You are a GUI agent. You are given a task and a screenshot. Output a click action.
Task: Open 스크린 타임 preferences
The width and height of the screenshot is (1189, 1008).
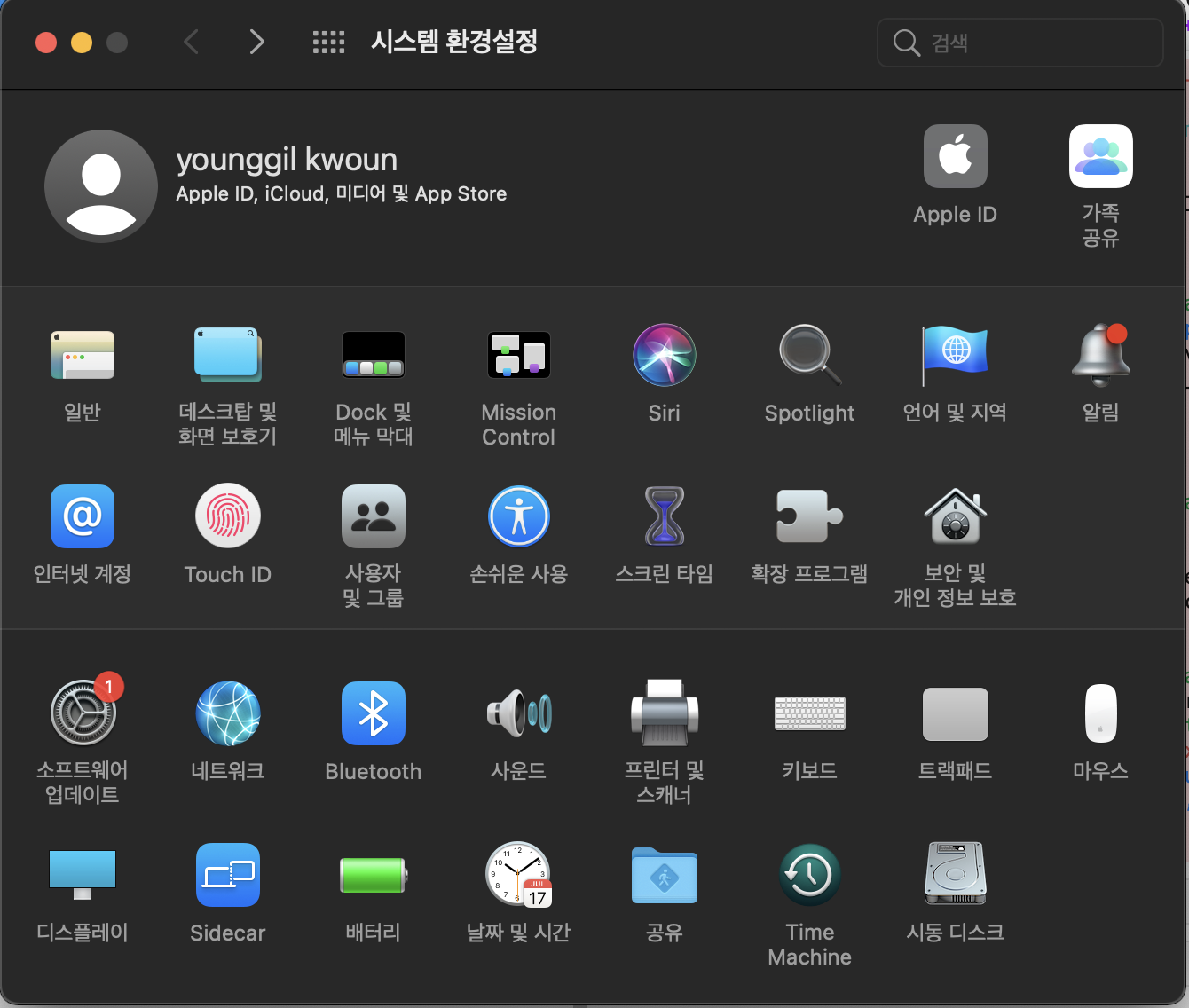click(x=665, y=516)
